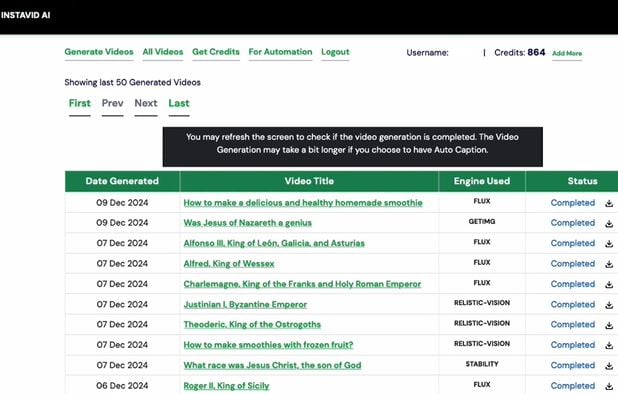Jump to the First page of videos

coord(80,103)
